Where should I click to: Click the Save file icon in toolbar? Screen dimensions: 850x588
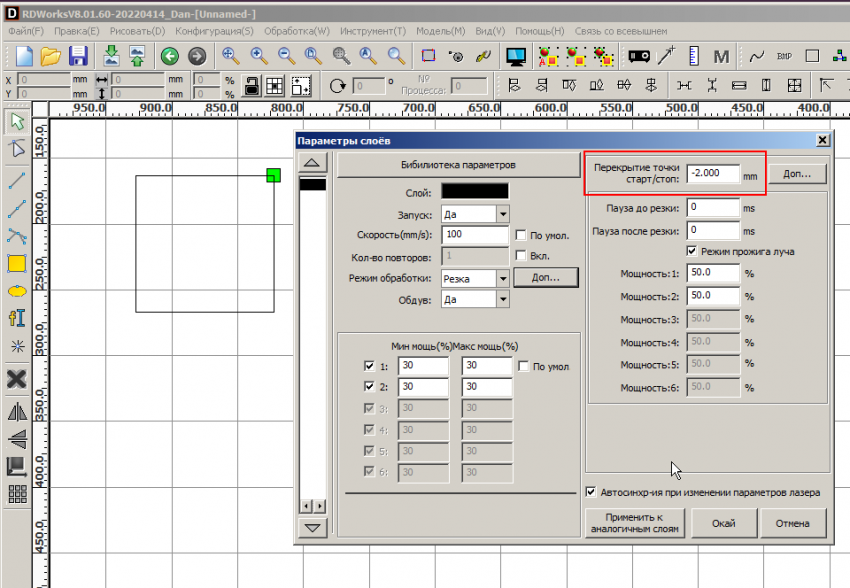pos(77,56)
